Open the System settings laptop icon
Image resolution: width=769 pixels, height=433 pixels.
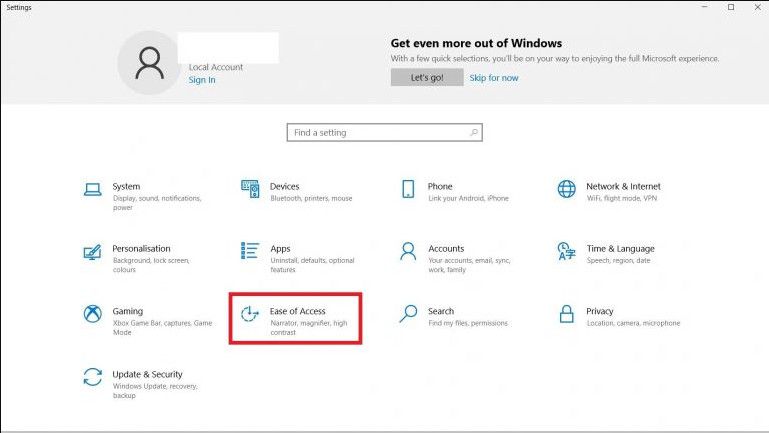[92, 189]
